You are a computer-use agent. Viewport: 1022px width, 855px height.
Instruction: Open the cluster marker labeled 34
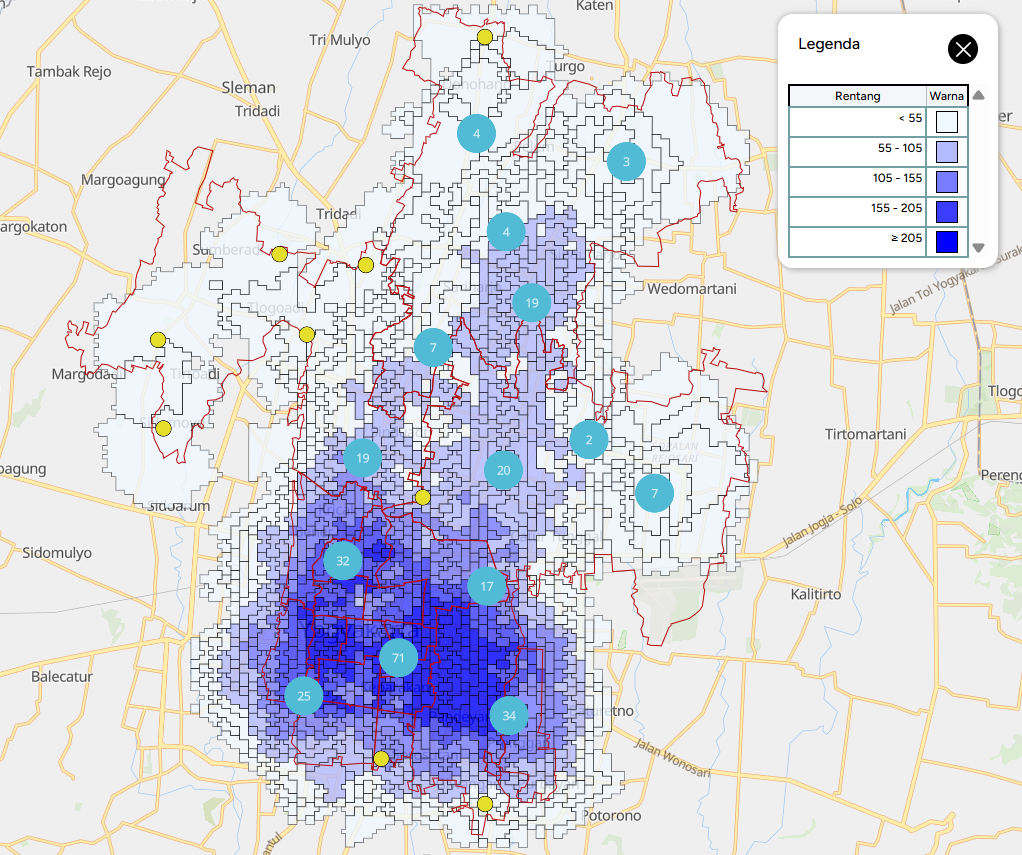509,716
